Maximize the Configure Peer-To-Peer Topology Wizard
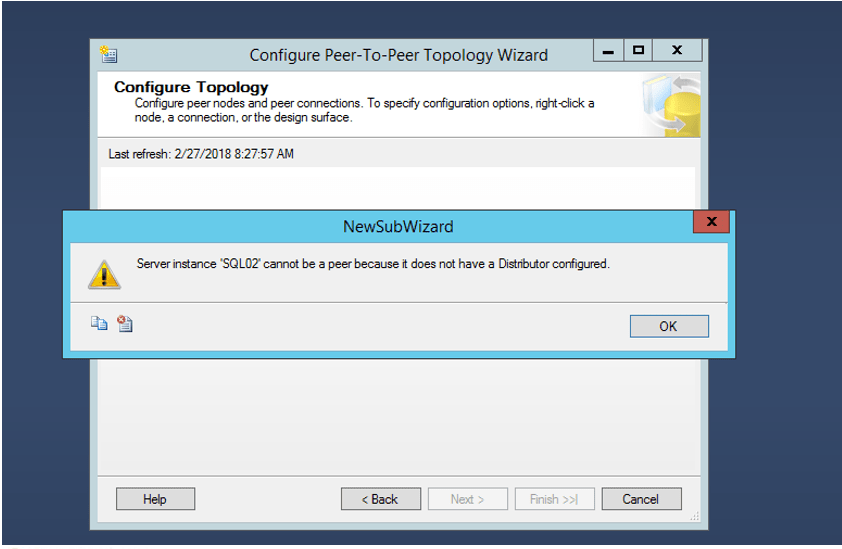This screenshot has width=842, height=549. 638,50
